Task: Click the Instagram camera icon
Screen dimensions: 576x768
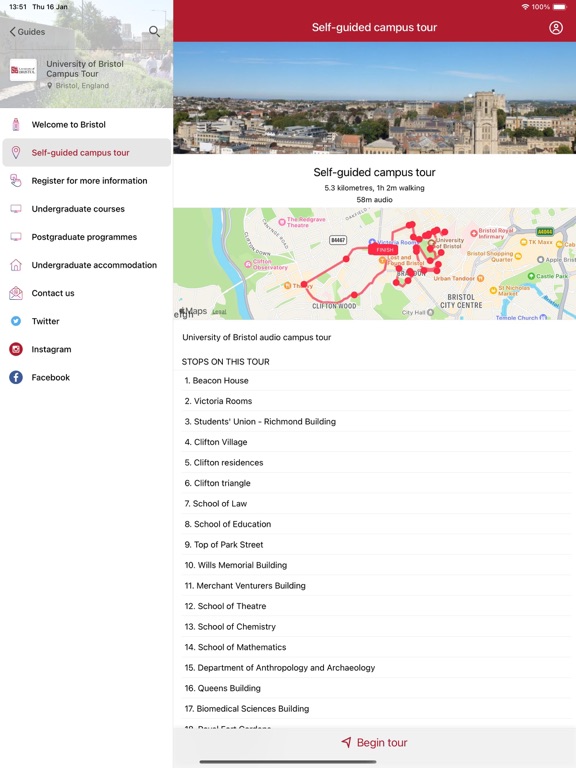Action: [16, 349]
